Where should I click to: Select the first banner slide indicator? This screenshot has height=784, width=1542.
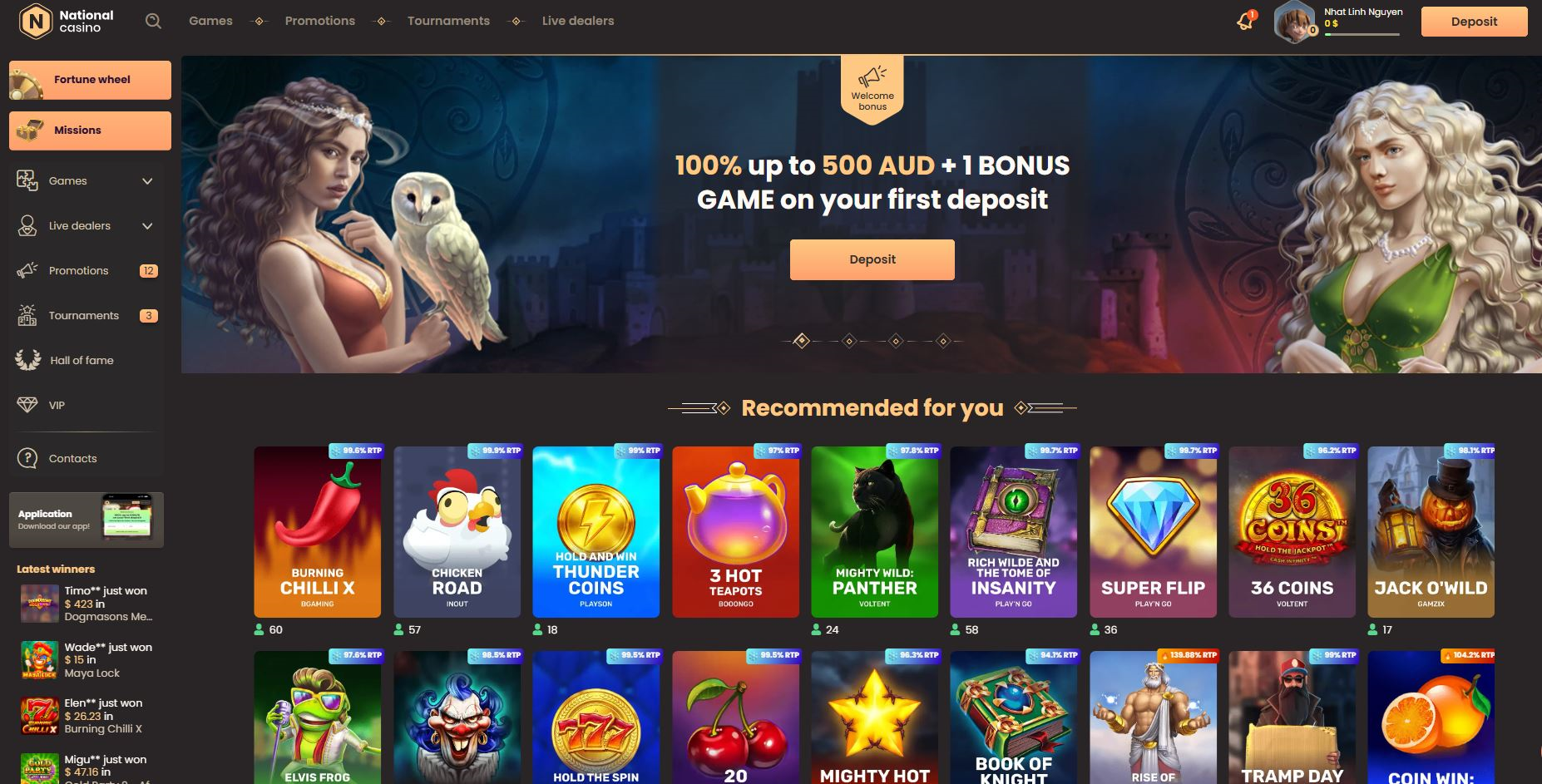click(x=801, y=341)
